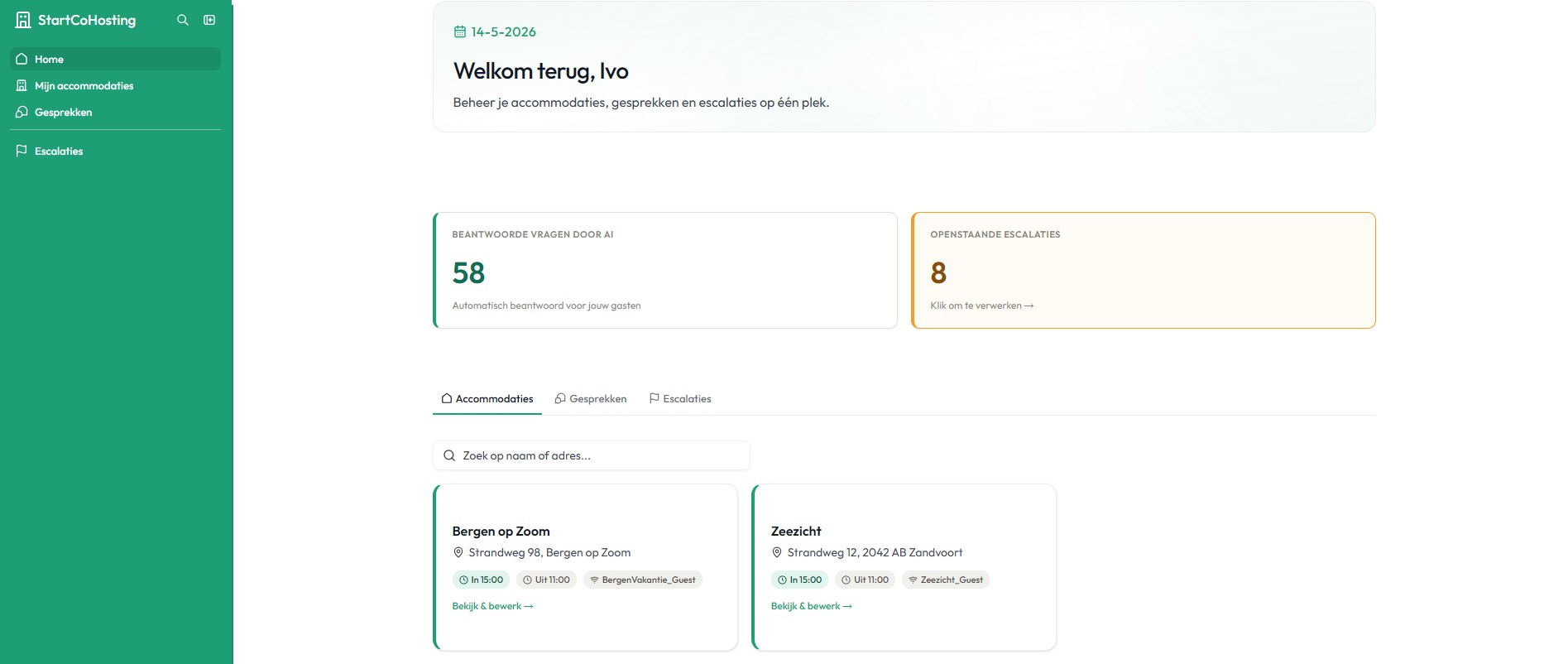Click the StartCoHosting building logo icon
This screenshot has height=664, width=1568.
point(23,20)
